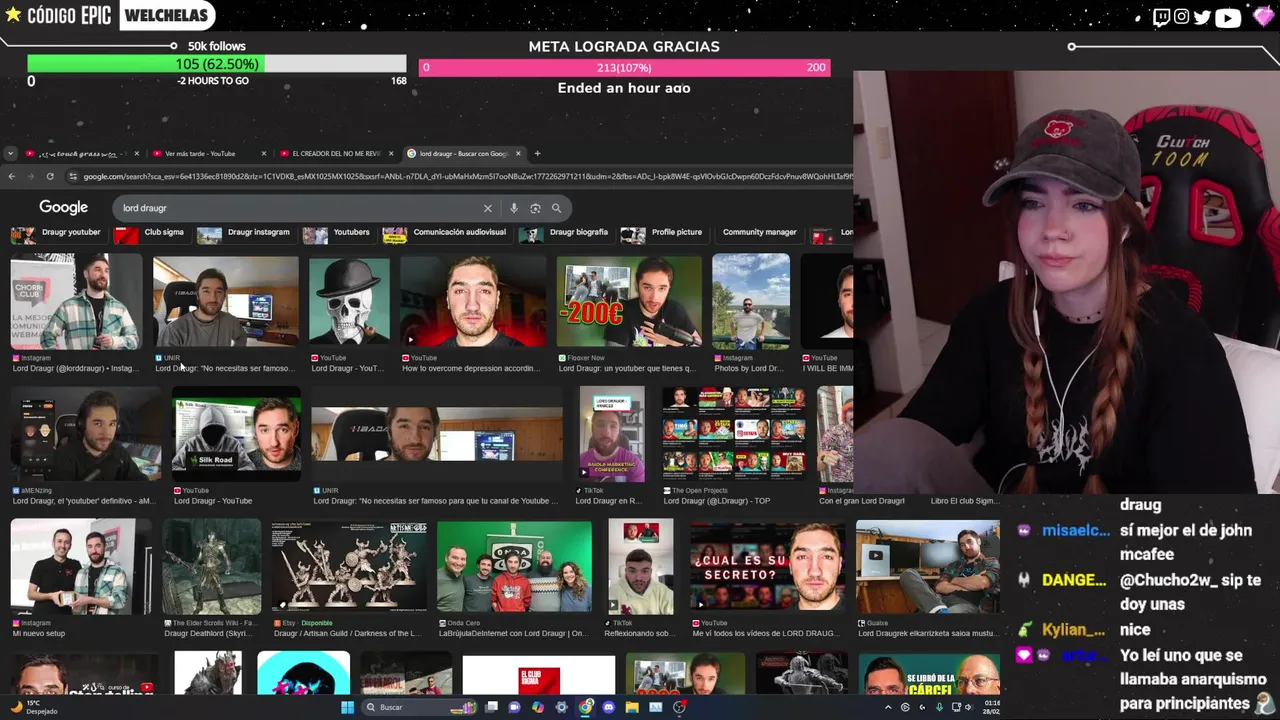1280x720 pixels.
Task: Open the skull with bowler hat image
Action: coord(349,301)
